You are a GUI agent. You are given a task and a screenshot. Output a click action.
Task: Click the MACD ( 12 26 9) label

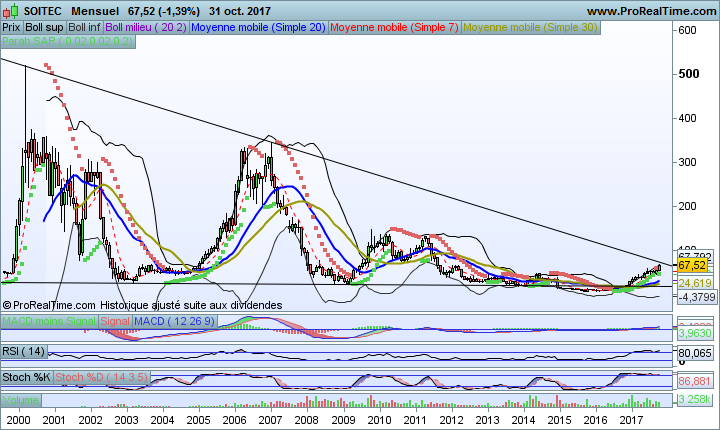pyautogui.click(x=174, y=321)
